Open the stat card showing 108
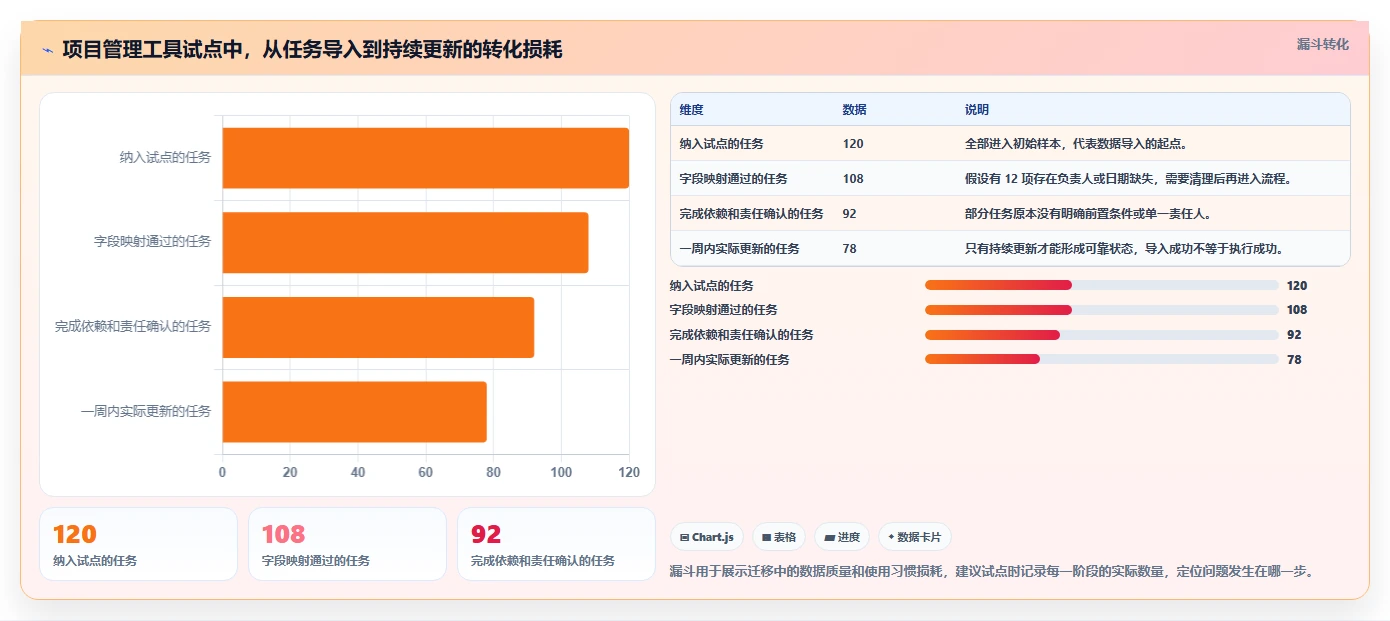The image size is (1390, 621). point(347,544)
